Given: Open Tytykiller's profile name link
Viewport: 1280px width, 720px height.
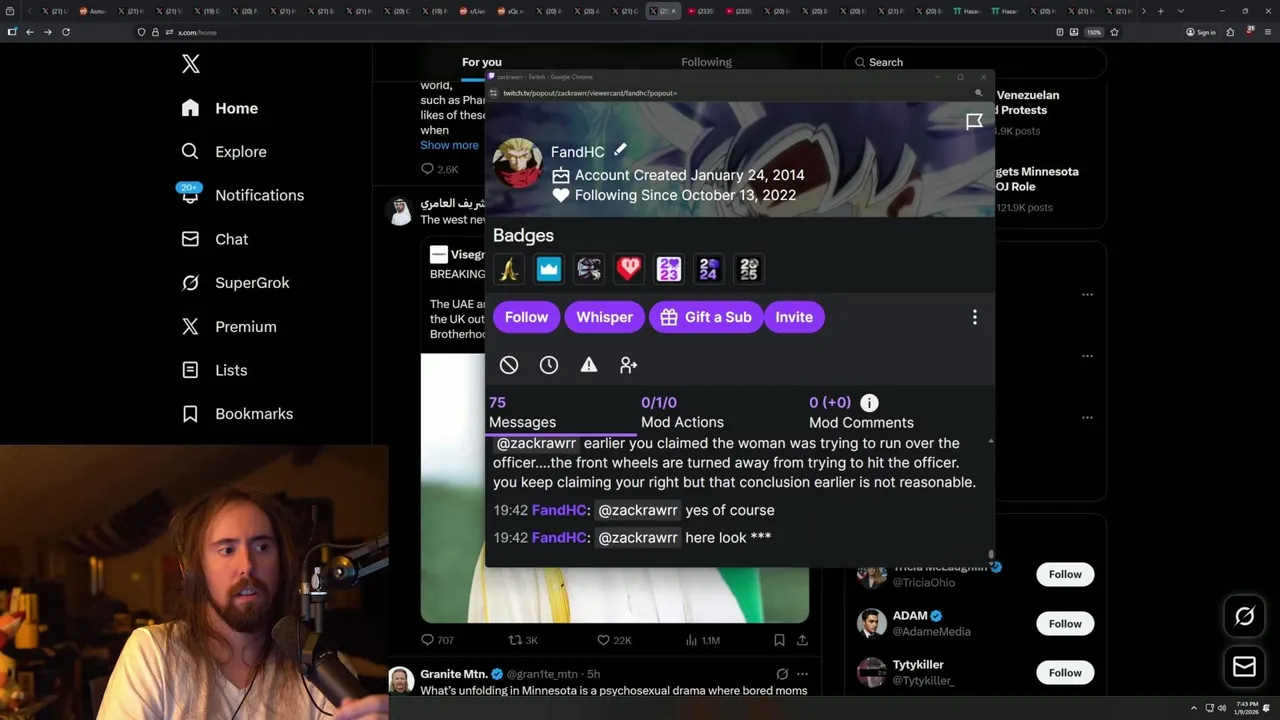Looking at the screenshot, I should [918, 664].
